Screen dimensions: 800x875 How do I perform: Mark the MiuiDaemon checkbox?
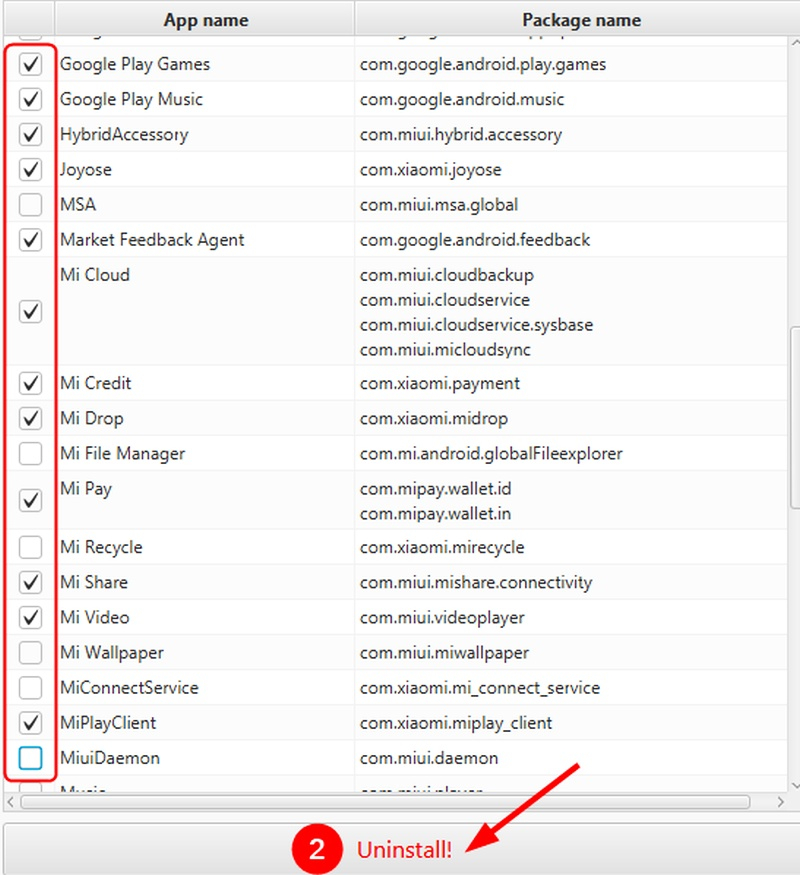click(31, 758)
